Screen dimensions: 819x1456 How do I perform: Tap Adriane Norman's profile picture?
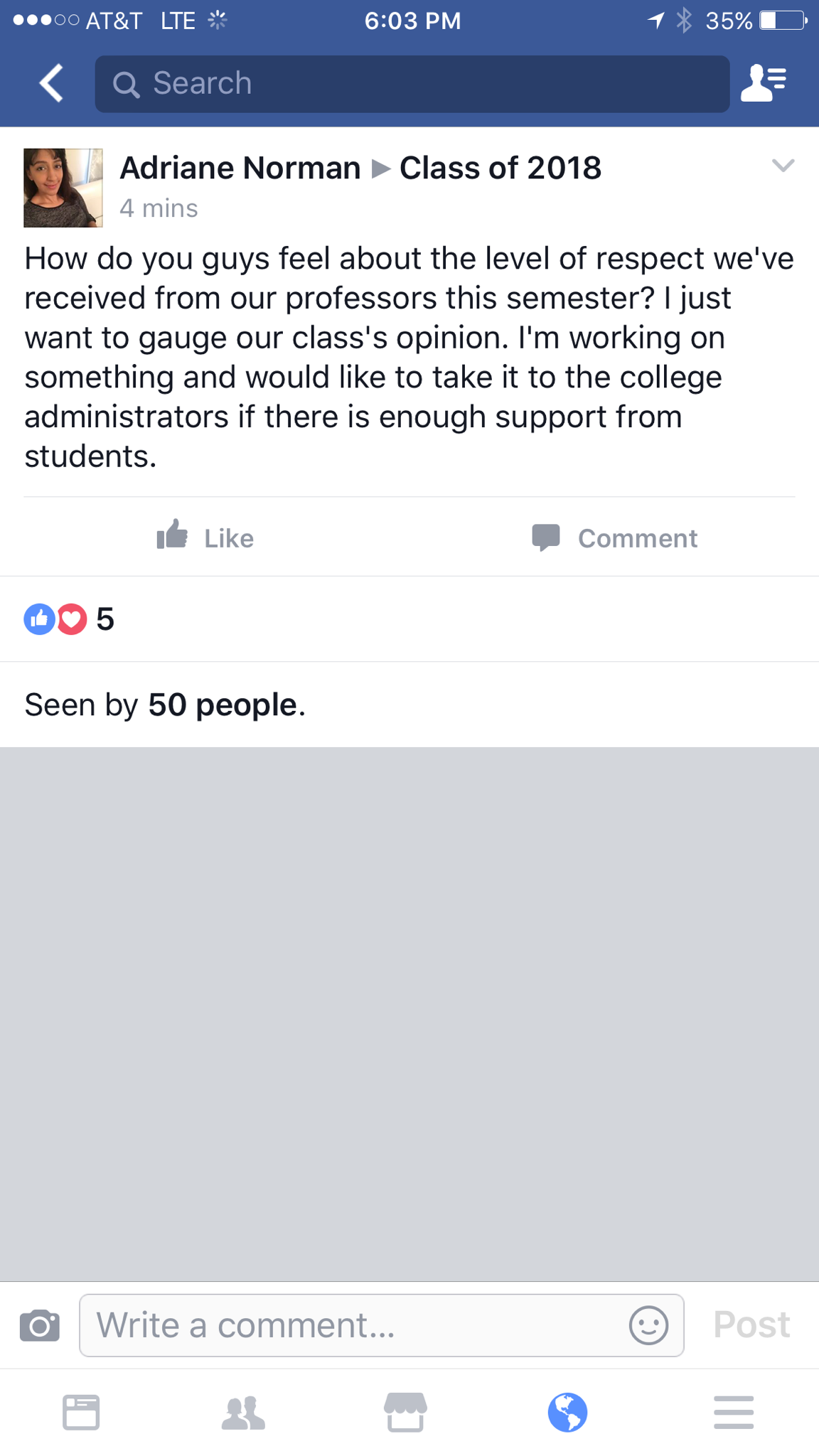pos(63,188)
